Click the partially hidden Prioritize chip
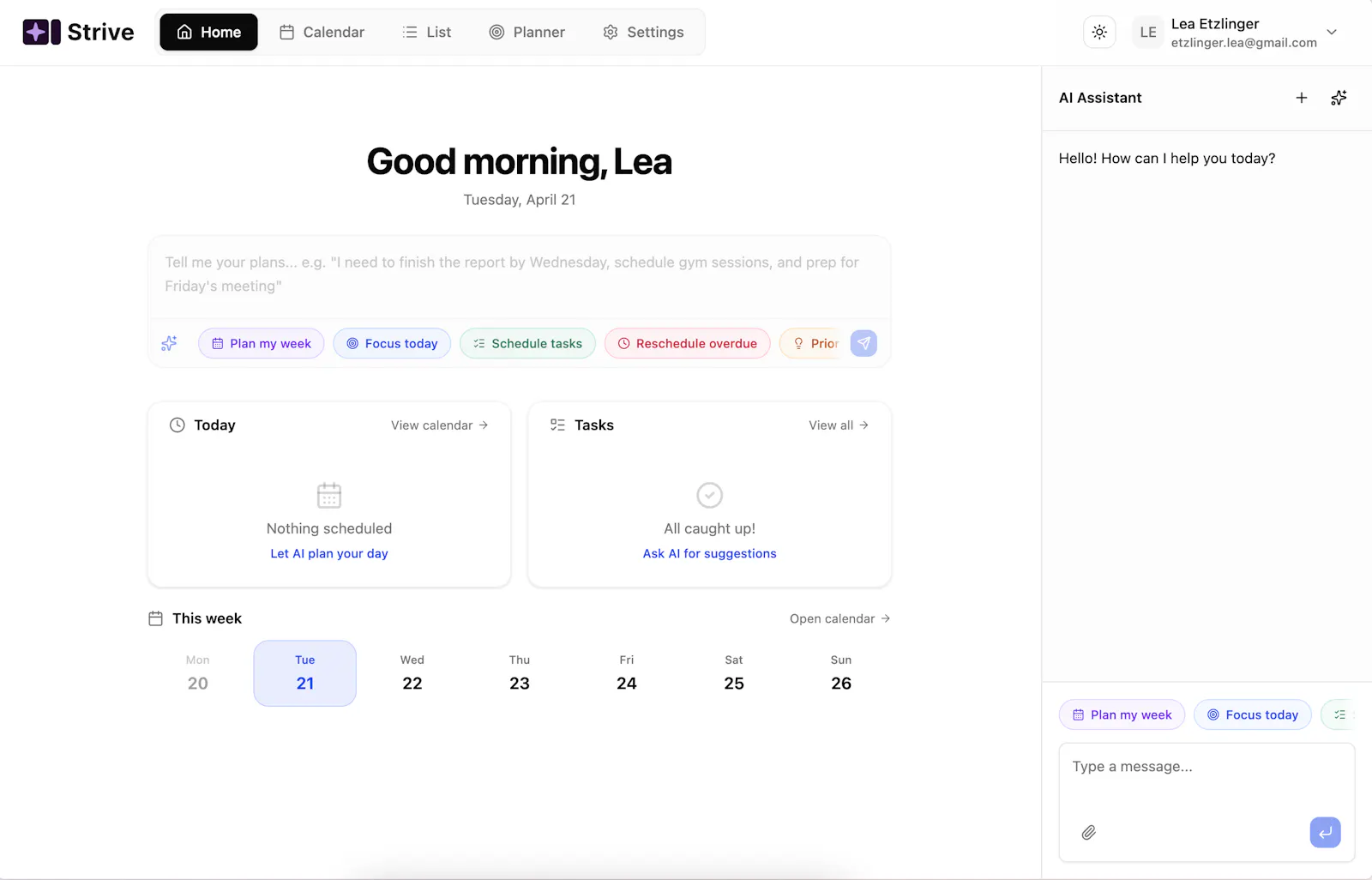1372x880 pixels. pos(812,343)
